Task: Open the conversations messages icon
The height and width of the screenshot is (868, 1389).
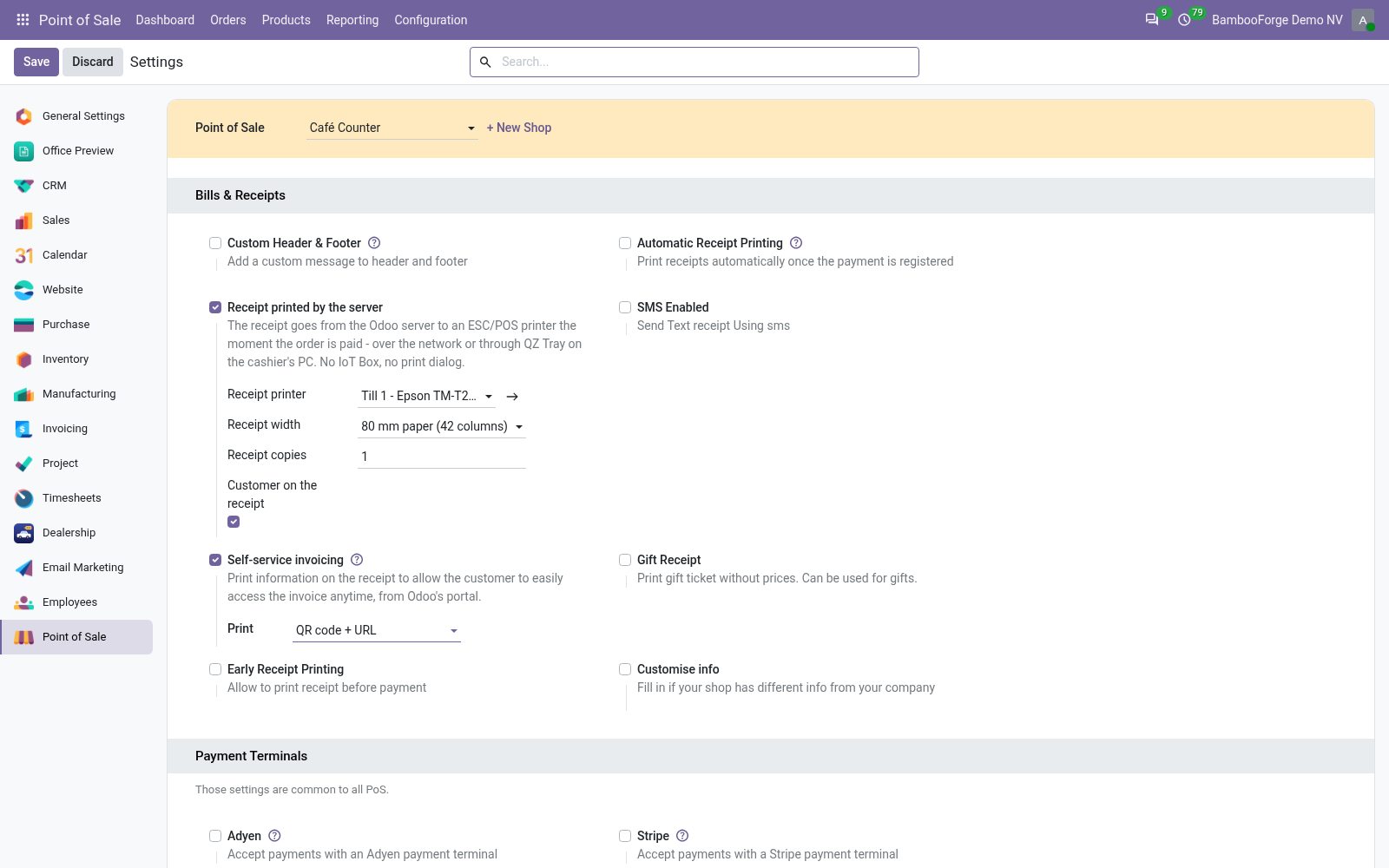Action: pos(1152,19)
